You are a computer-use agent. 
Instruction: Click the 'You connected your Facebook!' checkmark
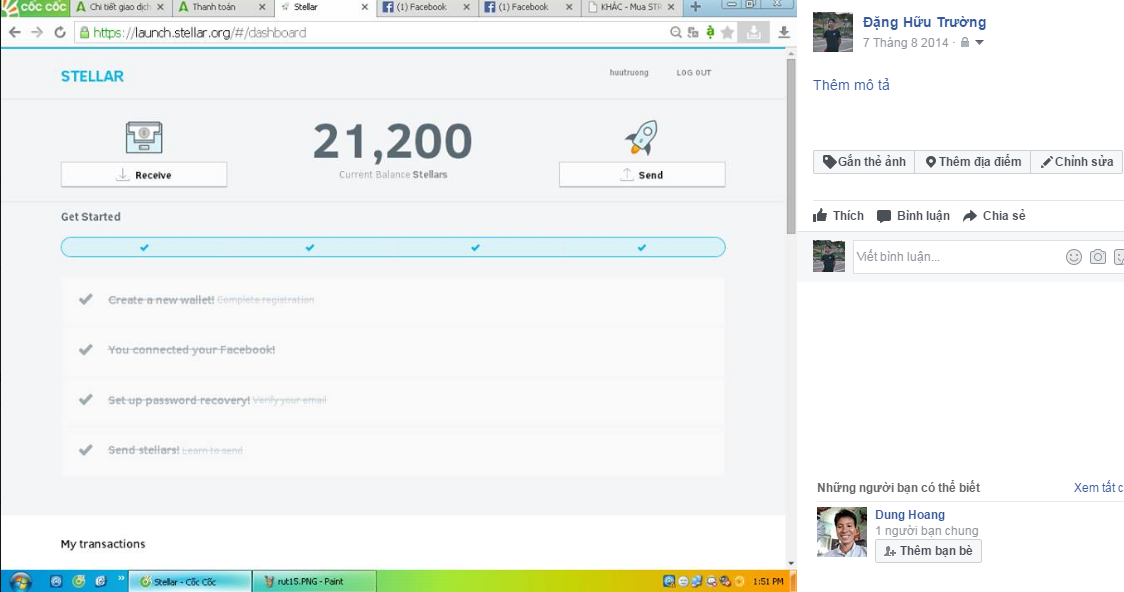[x=85, y=349]
